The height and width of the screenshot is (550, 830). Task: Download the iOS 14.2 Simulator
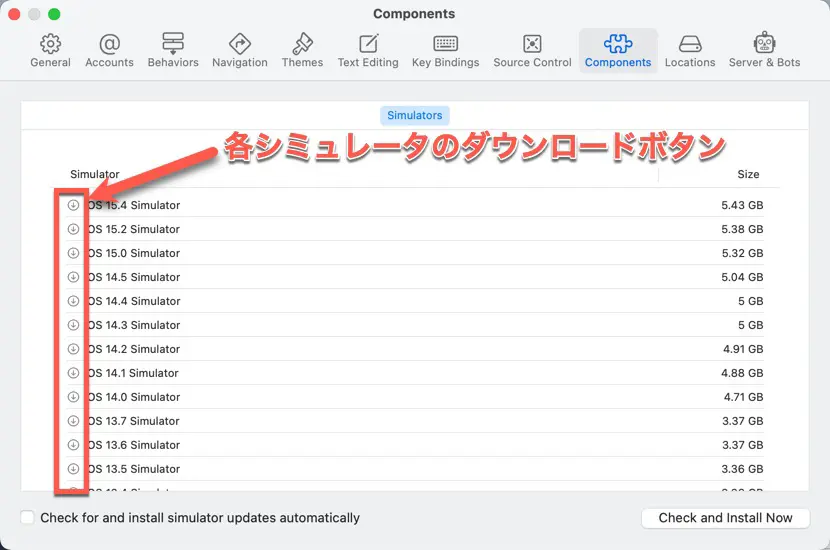click(x=74, y=349)
